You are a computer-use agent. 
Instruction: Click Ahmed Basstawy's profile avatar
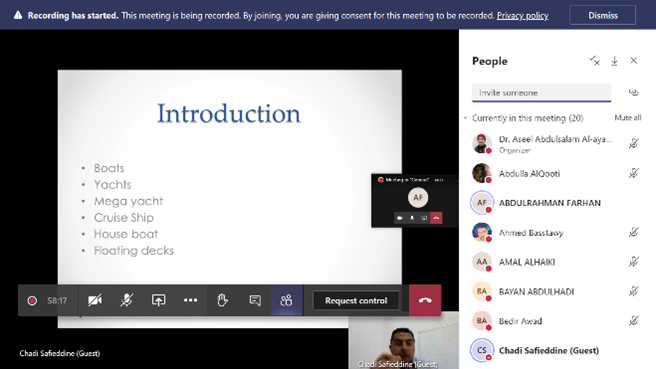pyautogui.click(x=482, y=232)
